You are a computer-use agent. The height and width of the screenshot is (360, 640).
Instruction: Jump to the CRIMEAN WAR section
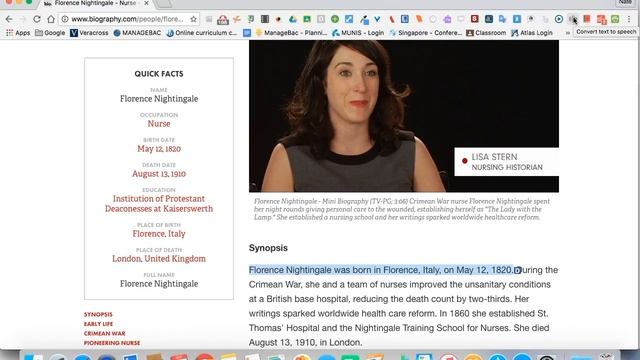click(x=104, y=333)
